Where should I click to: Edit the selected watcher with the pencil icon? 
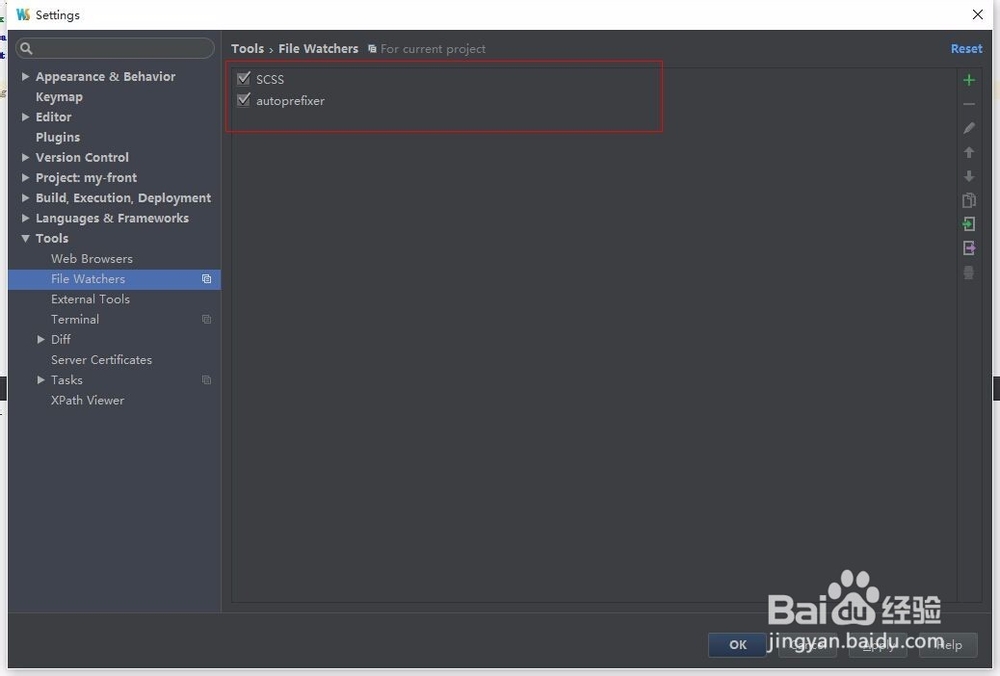968,128
